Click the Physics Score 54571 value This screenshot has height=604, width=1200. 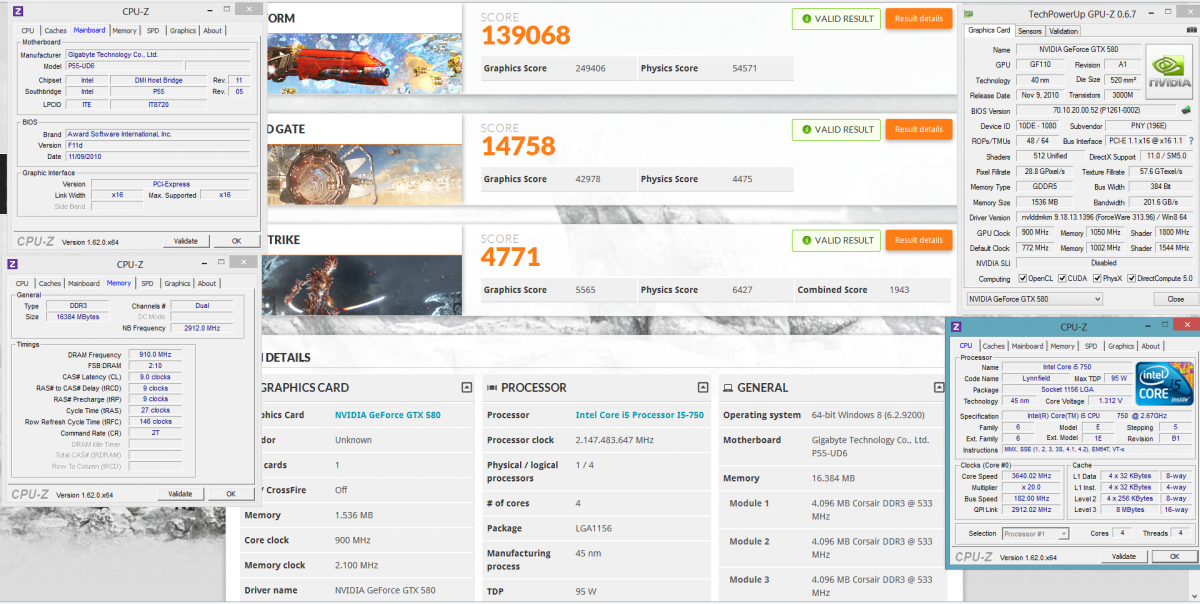(744, 68)
